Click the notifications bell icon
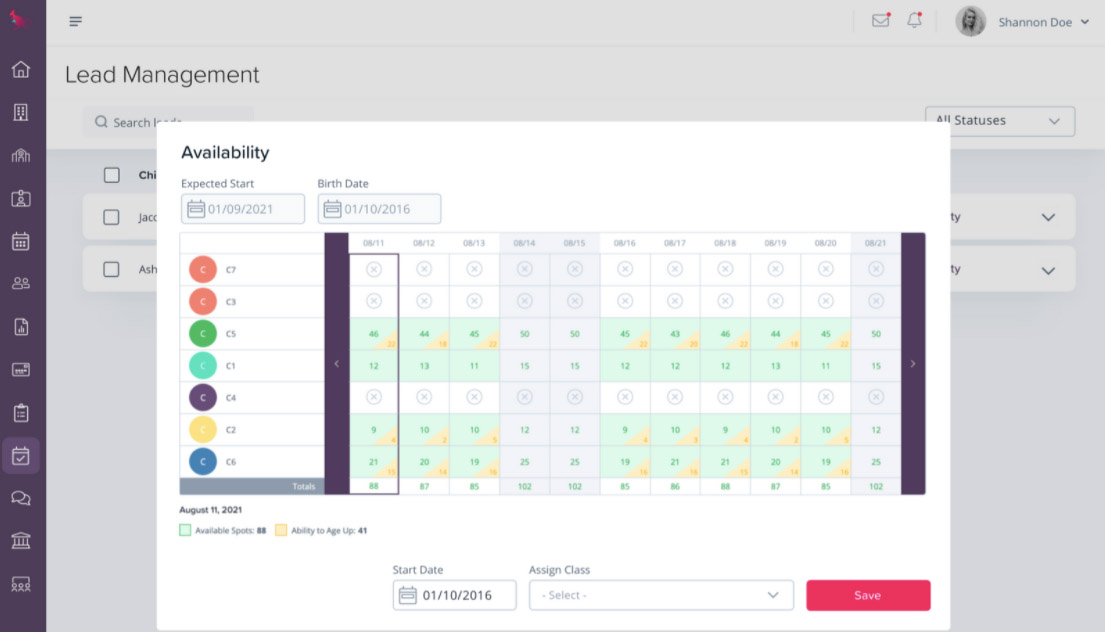Viewport: 1105px width, 632px height. point(913,20)
